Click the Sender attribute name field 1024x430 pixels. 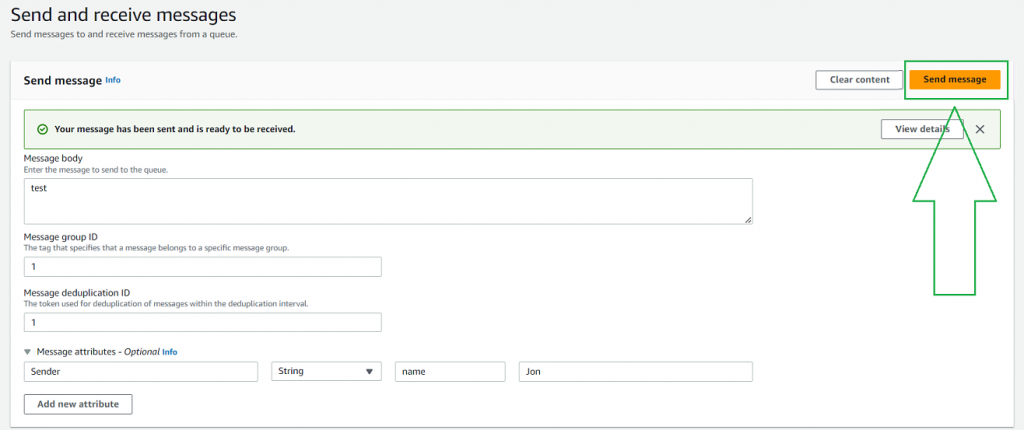click(x=141, y=371)
